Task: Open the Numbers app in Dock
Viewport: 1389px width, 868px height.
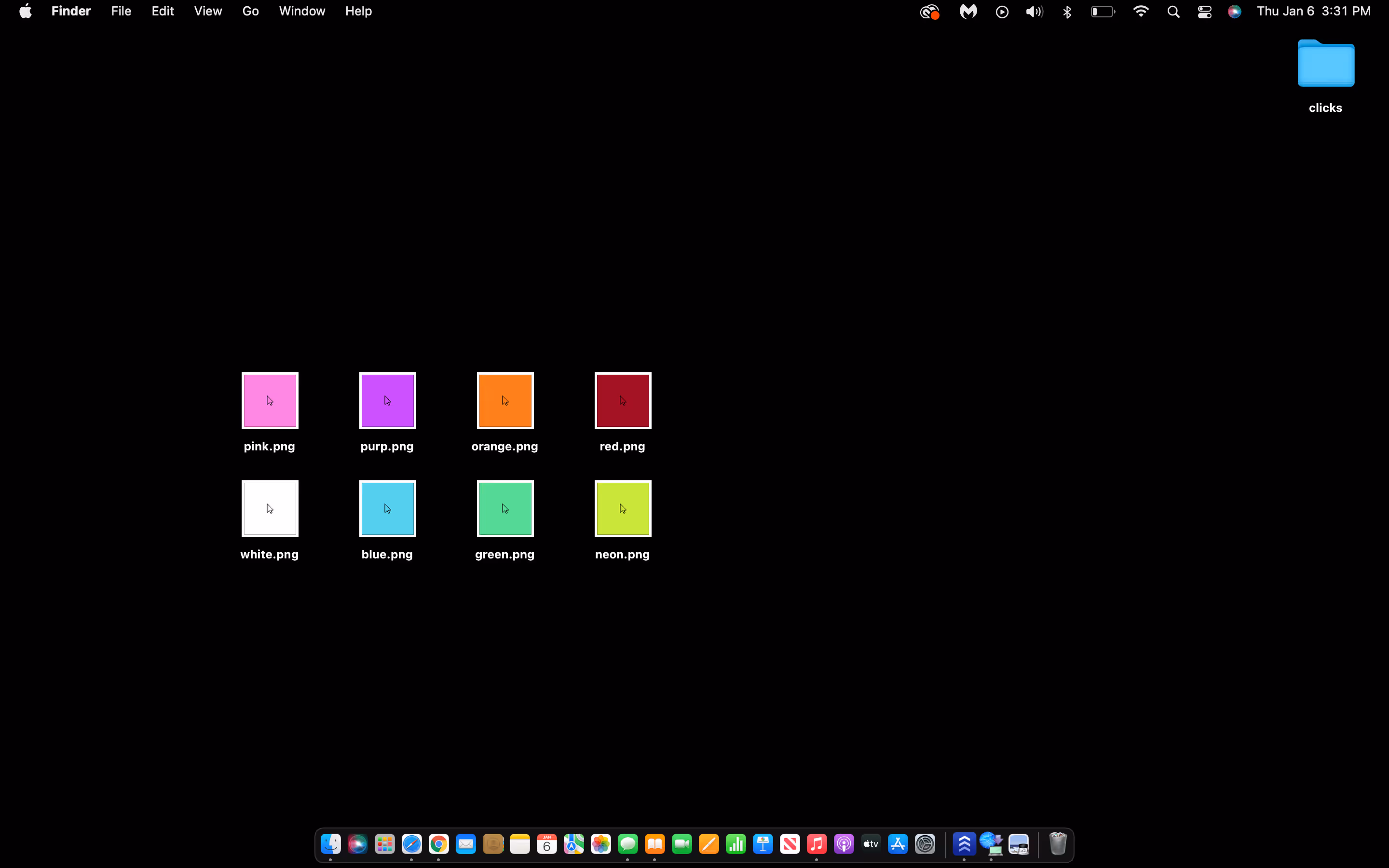Action: [x=736, y=844]
